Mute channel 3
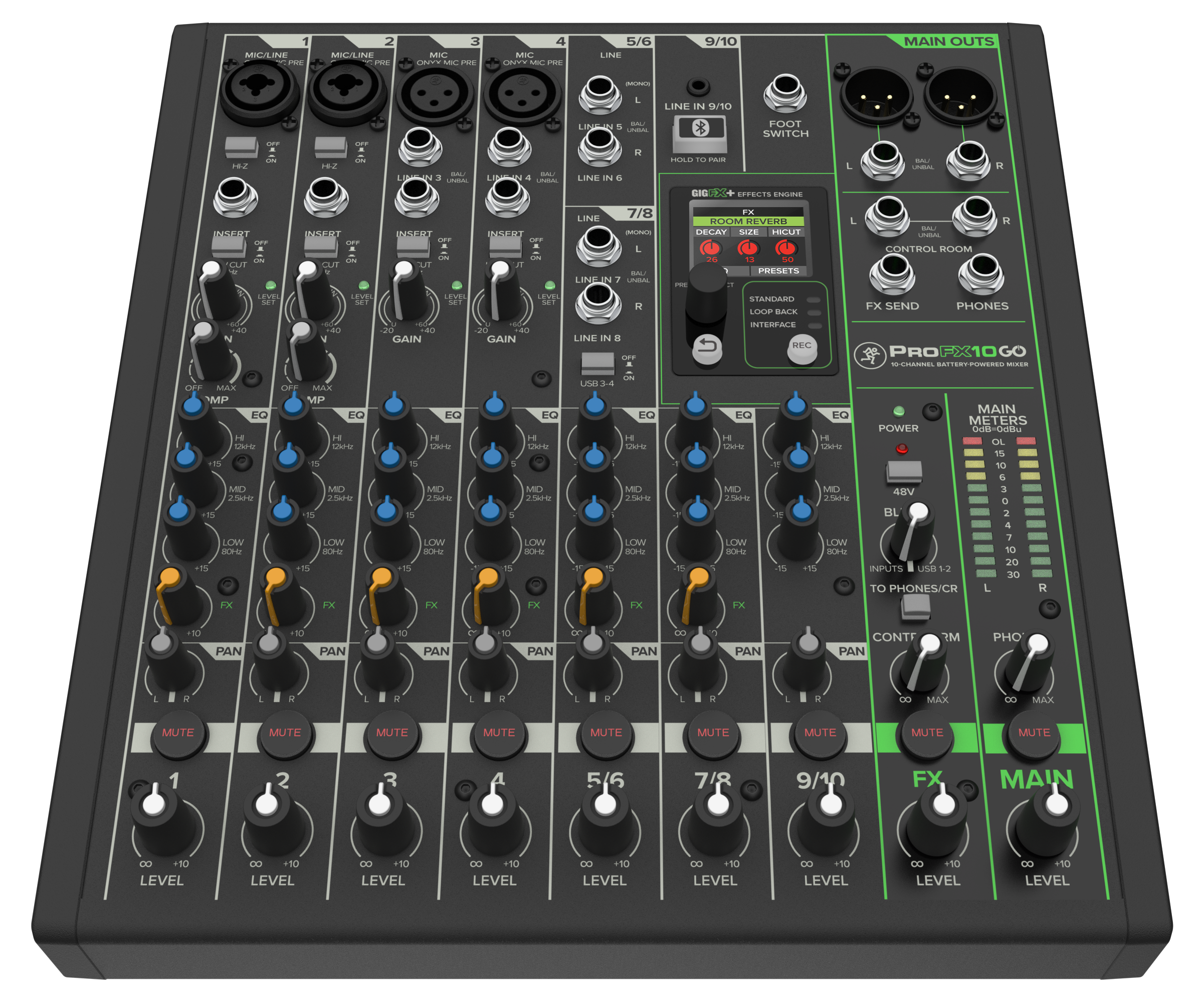1204x1006 pixels. (x=392, y=733)
